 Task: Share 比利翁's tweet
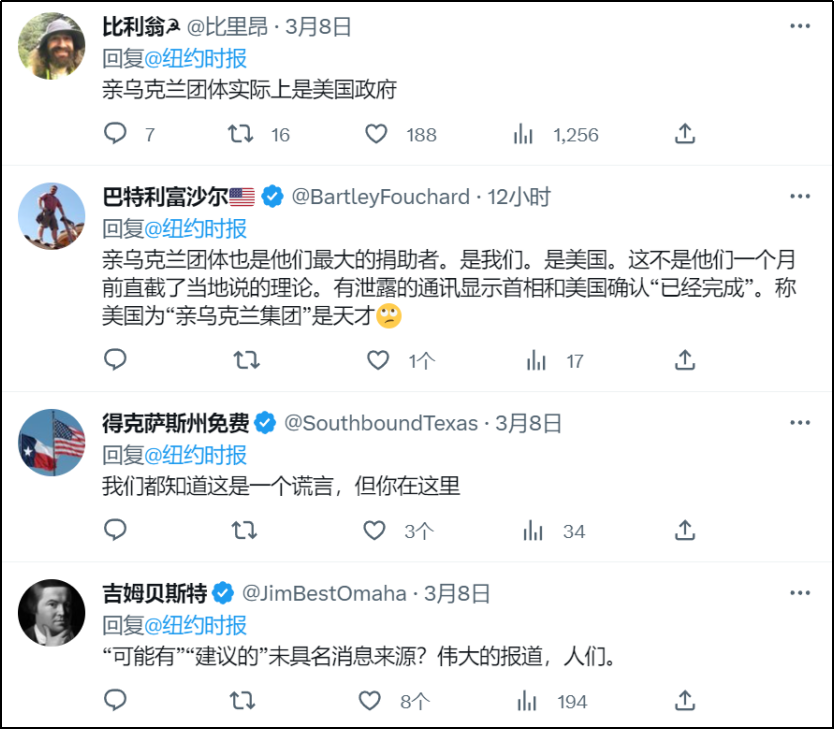coord(685,134)
